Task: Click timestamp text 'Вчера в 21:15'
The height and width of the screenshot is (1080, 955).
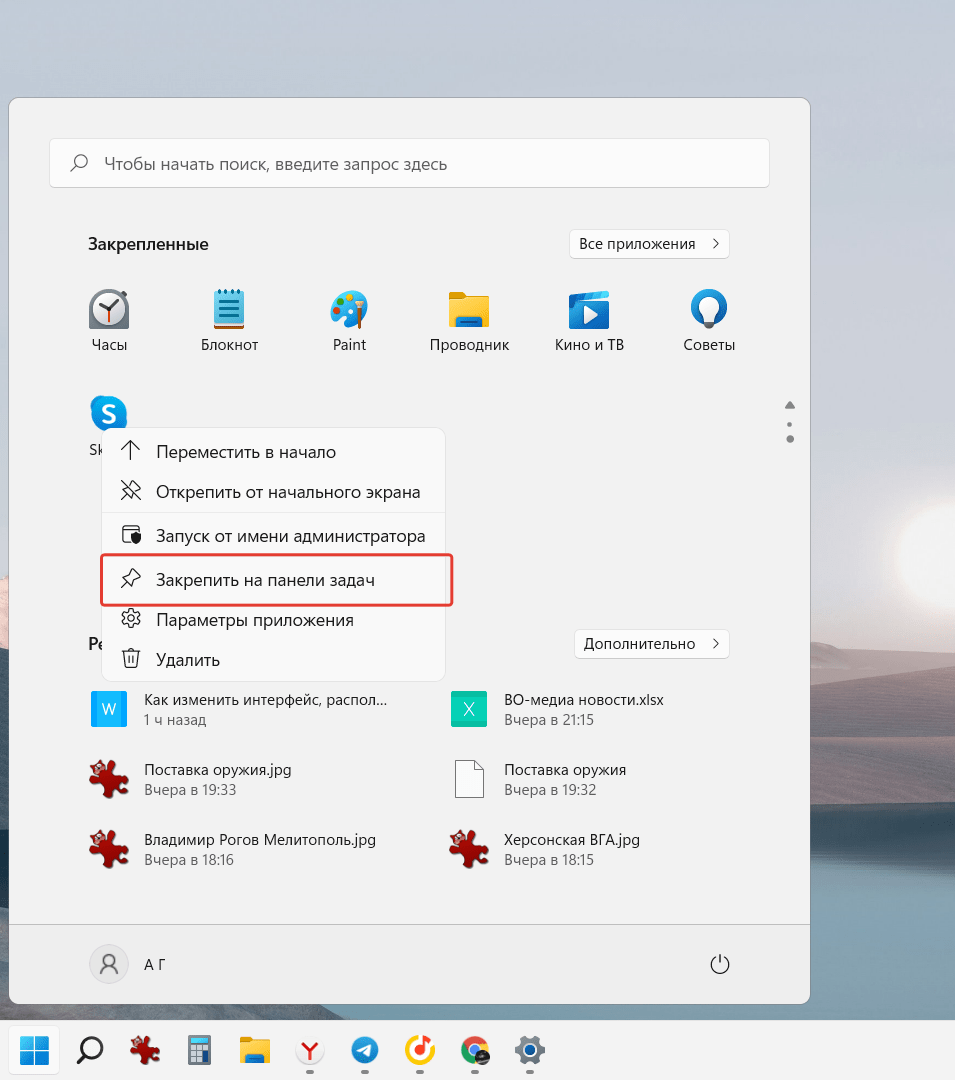Action: pyautogui.click(x=549, y=720)
